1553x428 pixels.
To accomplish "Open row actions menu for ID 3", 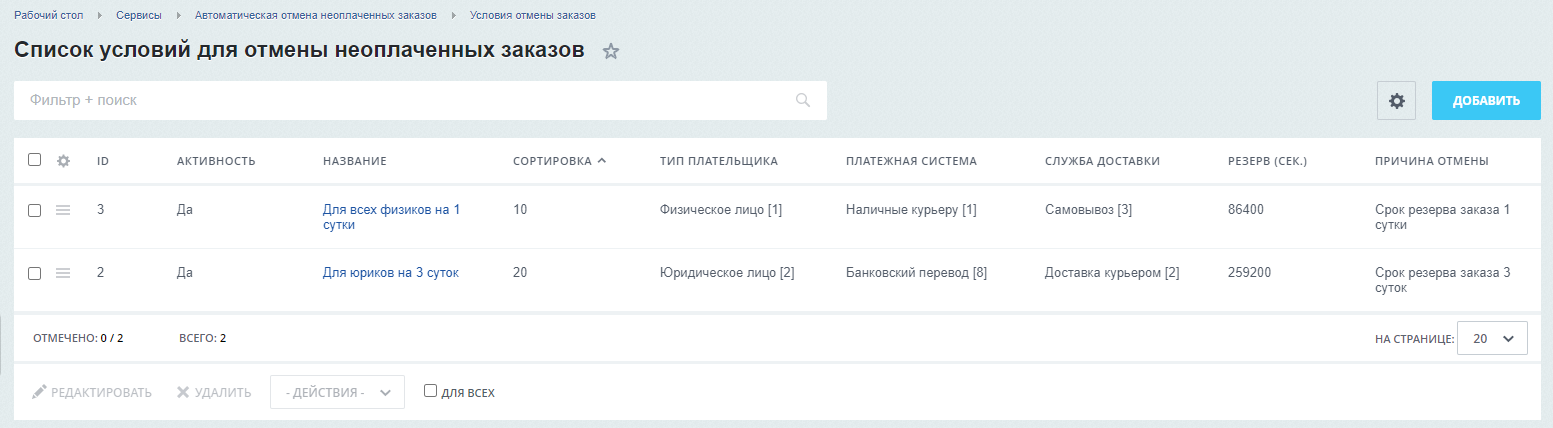I will tap(63, 210).
